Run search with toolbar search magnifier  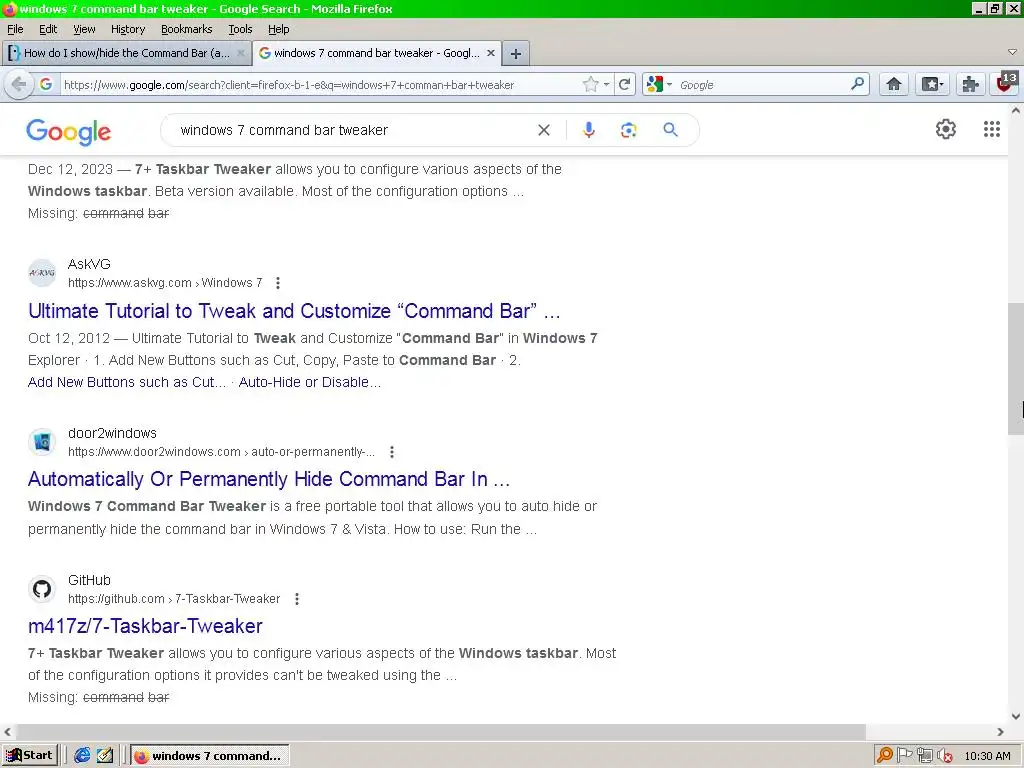857,84
